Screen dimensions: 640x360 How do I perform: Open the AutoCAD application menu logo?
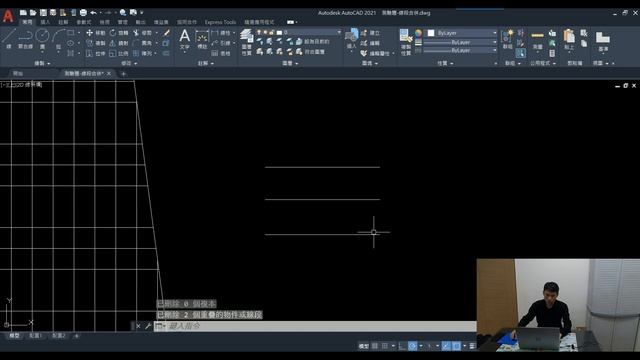(8, 16)
